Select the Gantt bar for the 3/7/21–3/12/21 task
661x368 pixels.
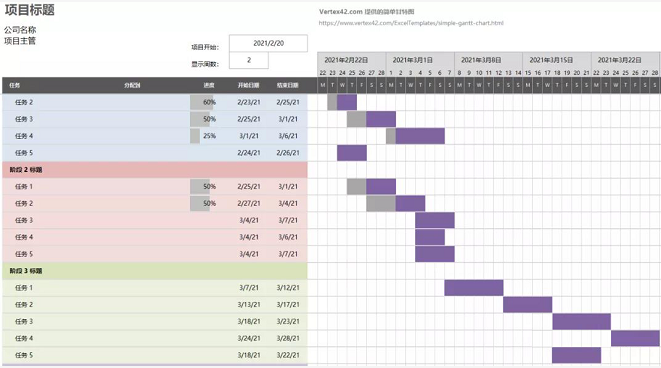click(x=474, y=287)
